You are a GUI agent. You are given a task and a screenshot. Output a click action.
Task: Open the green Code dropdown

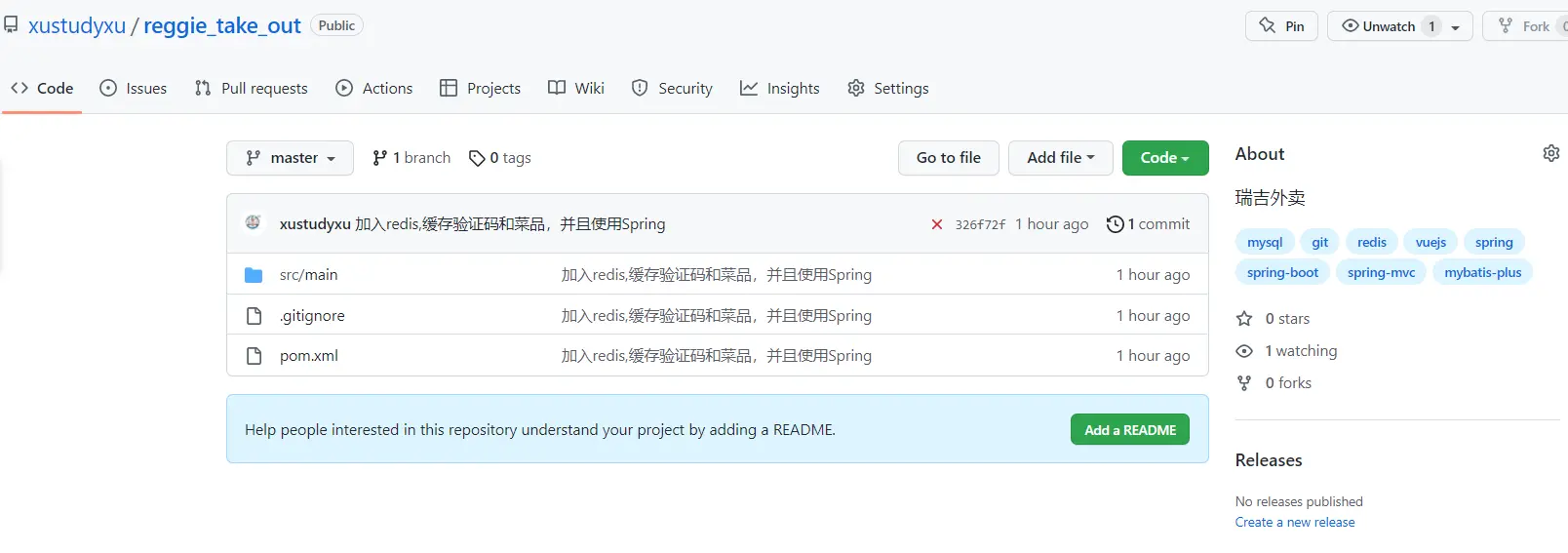1165,158
